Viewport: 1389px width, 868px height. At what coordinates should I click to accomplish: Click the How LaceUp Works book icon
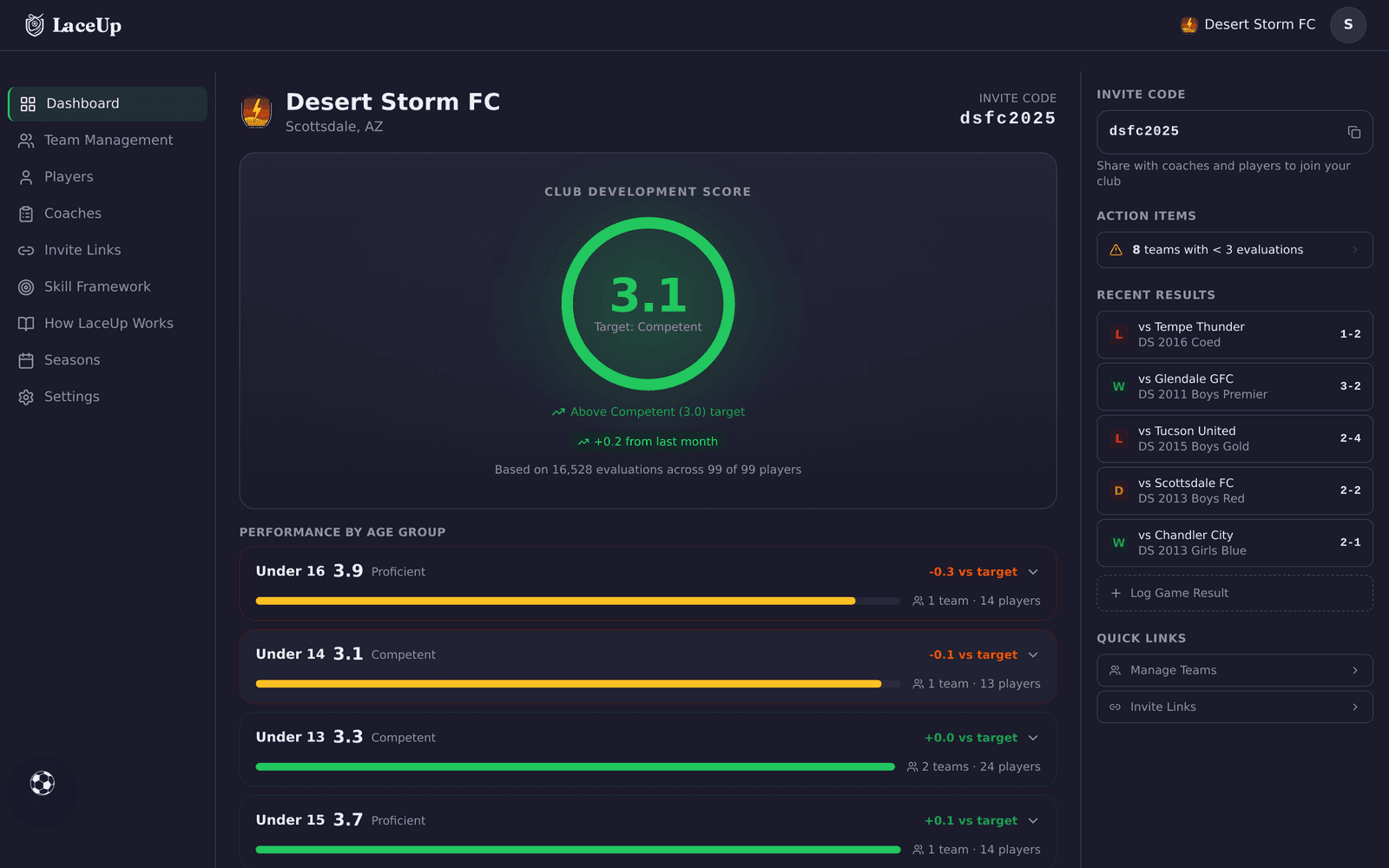click(26, 324)
